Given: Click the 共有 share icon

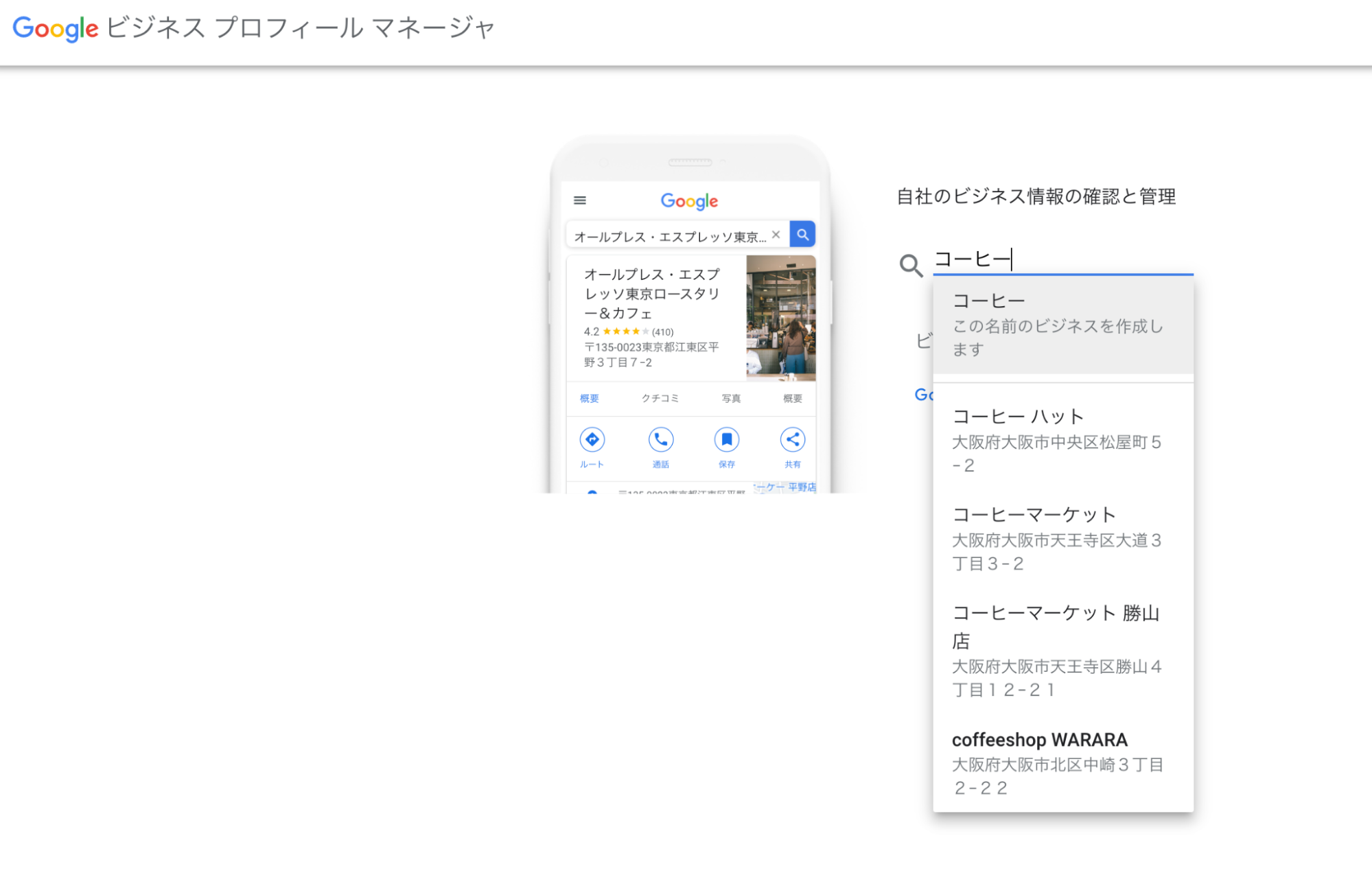Looking at the screenshot, I should [x=792, y=440].
